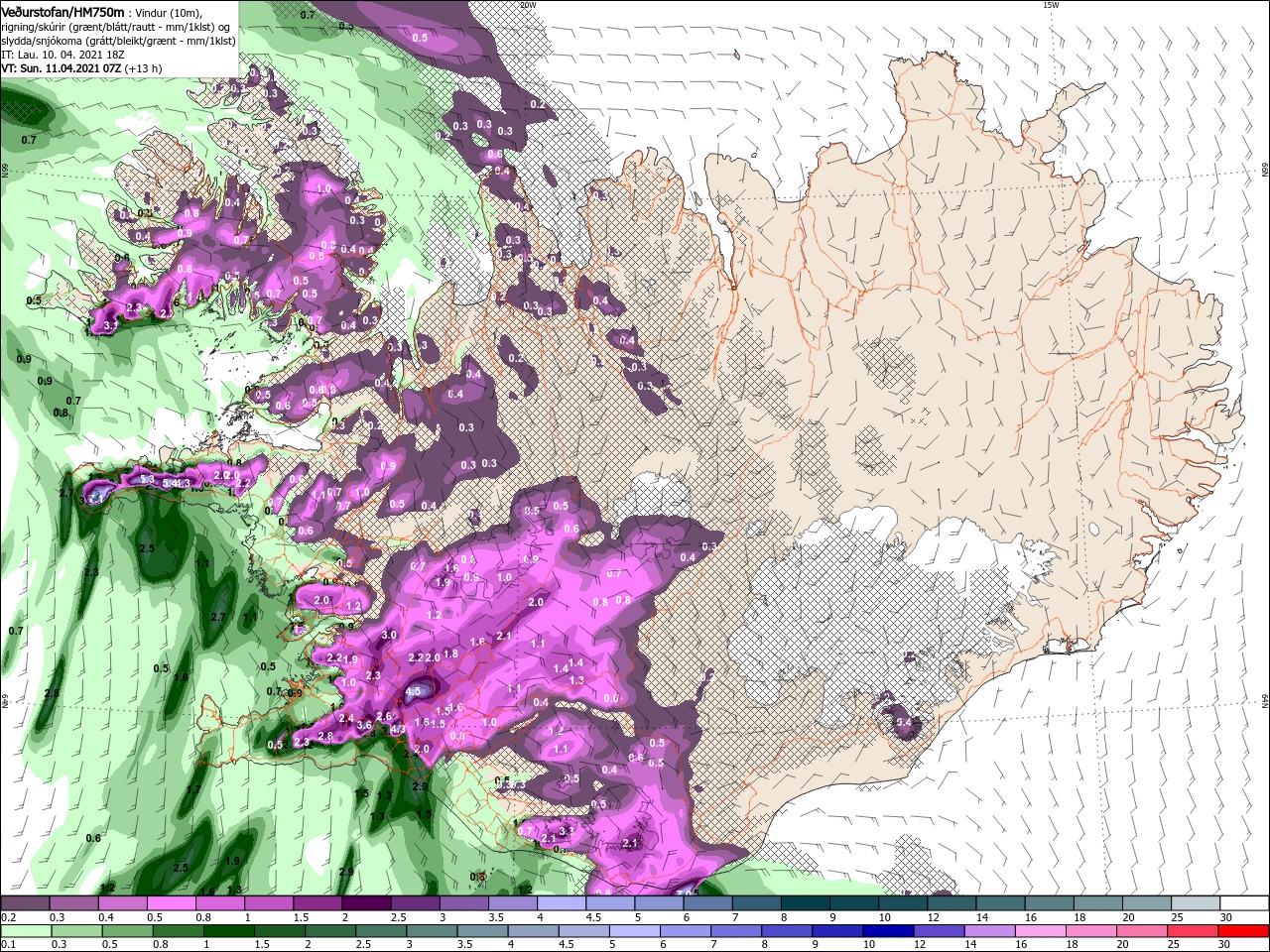Click the 4.5 snowfall value on the map
The height and width of the screenshot is (952, 1270).
click(x=415, y=691)
